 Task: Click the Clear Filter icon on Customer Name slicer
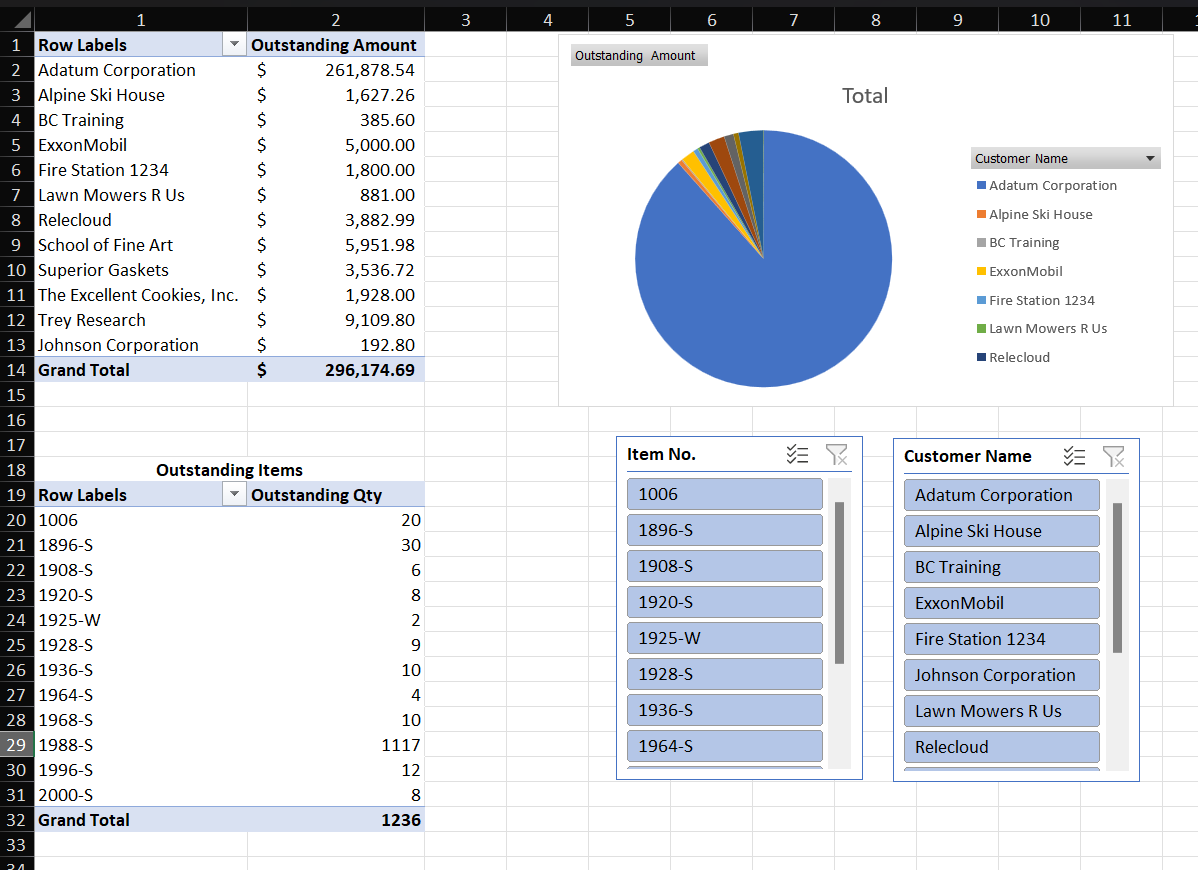click(x=1114, y=456)
